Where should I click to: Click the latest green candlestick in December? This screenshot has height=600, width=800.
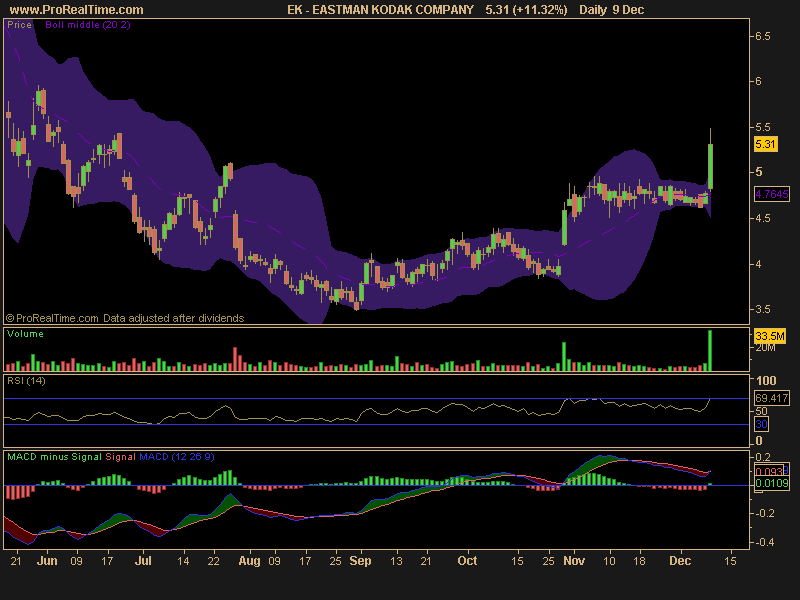tap(710, 167)
